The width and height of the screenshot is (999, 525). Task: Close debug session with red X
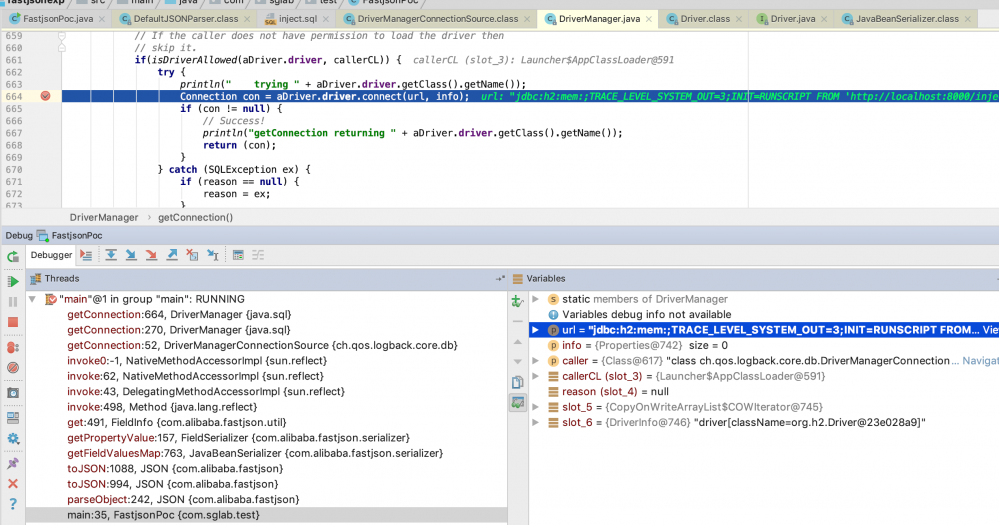click(13, 484)
